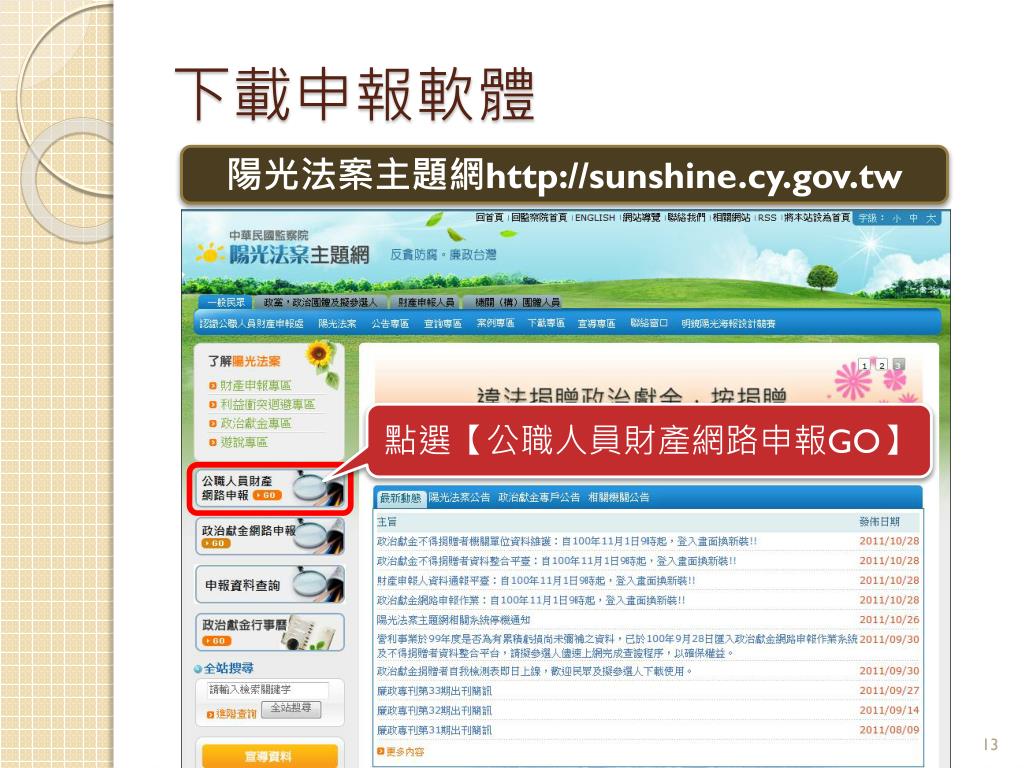
Task: Select the 一般民眾 audience tab
Action: coord(226,302)
